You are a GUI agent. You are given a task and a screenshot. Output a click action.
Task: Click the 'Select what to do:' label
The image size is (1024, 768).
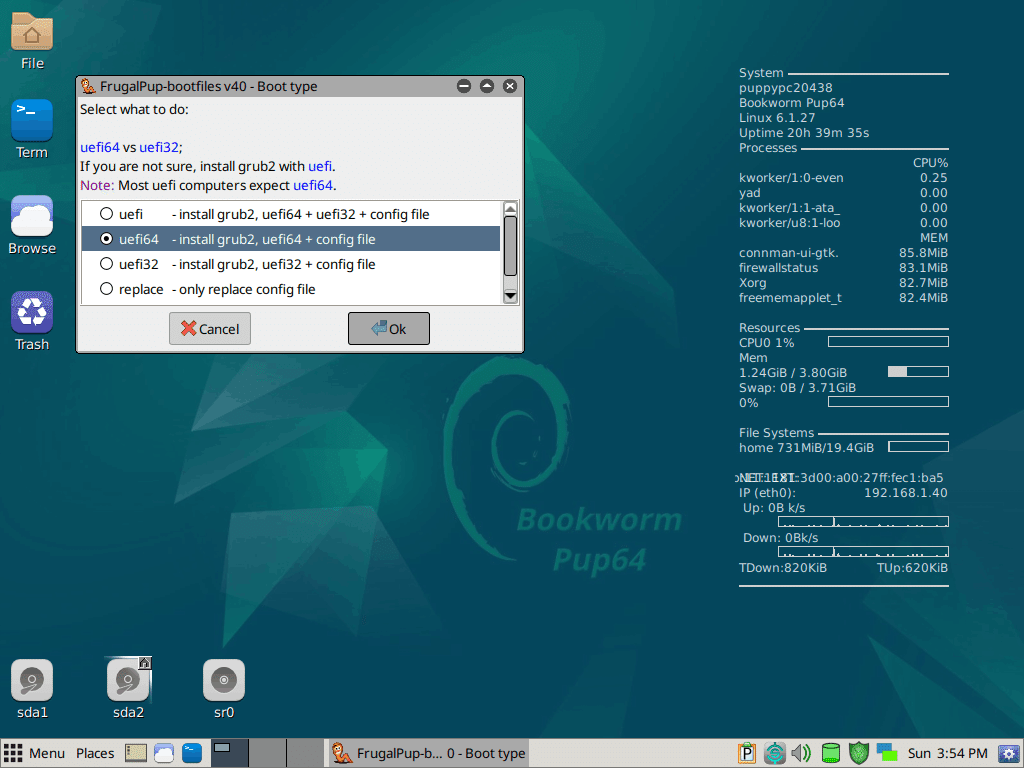[134, 109]
